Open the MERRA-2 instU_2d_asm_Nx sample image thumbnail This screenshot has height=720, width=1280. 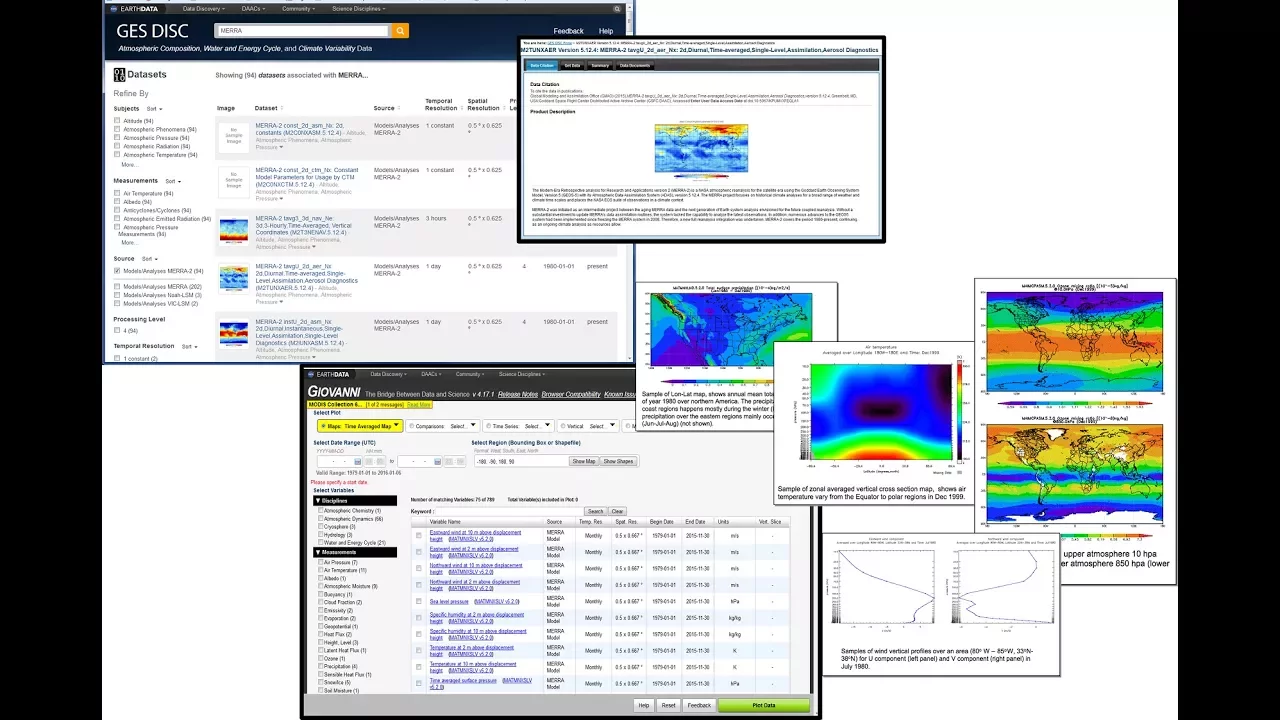(233, 333)
